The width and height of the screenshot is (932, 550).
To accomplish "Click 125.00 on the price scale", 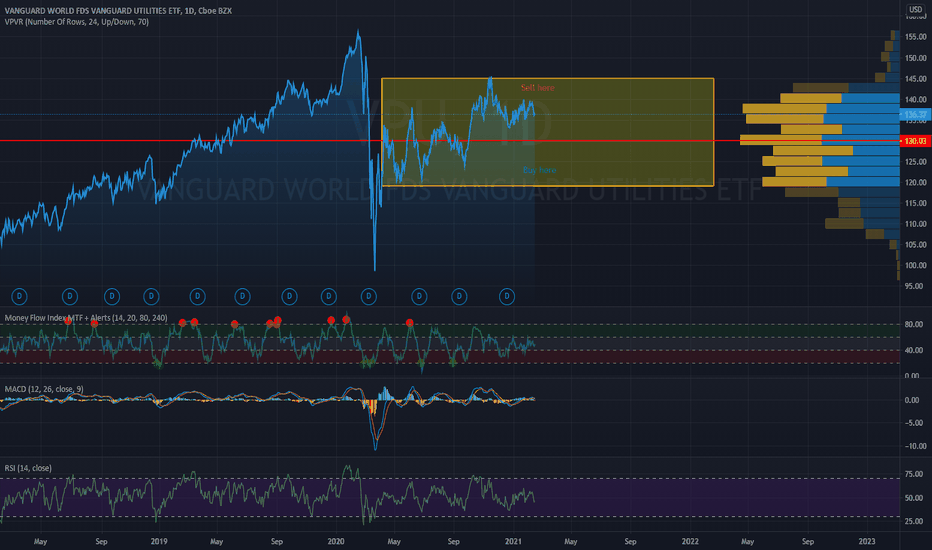I will (915, 162).
